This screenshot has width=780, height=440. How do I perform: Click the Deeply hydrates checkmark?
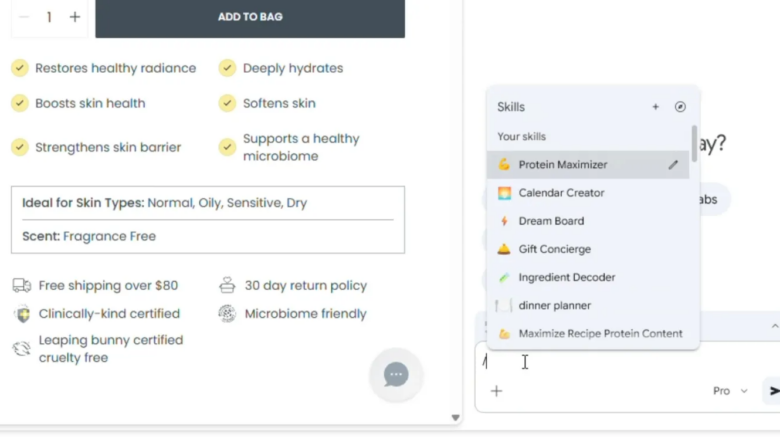click(227, 68)
